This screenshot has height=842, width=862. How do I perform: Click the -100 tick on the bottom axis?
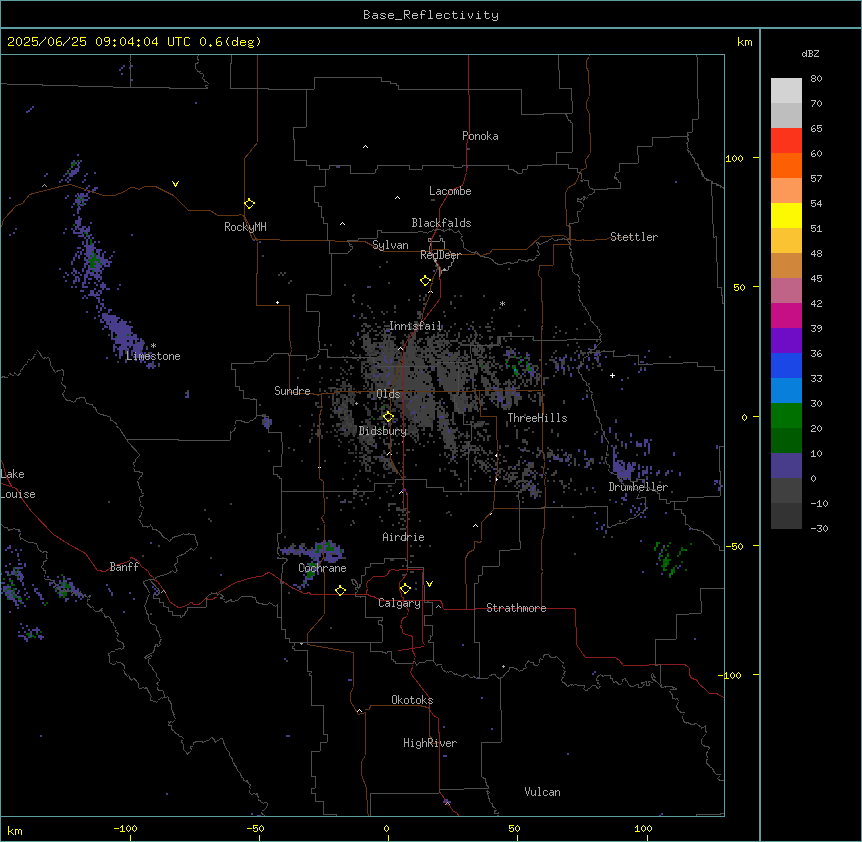pos(125,828)
